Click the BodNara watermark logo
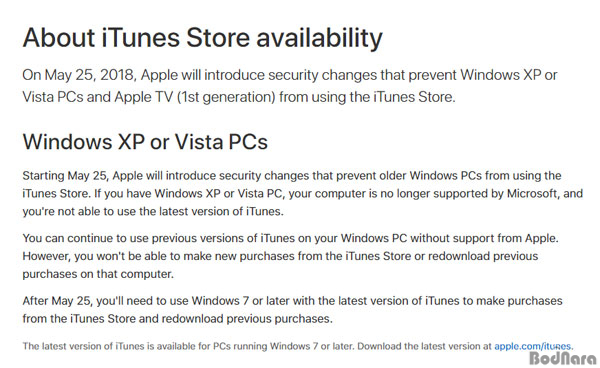This screenshot has height=368, width=600. (x=563, y=359)
